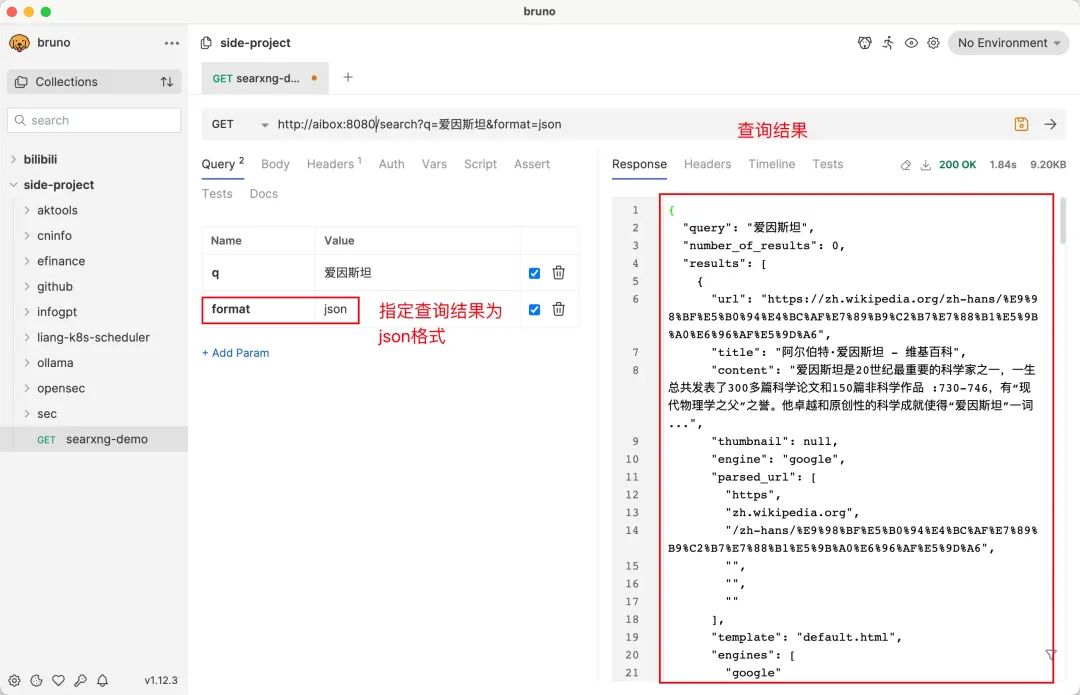The height and width of the screenshot is (695, 1080).
Task: Clear the response with the eraser icon
Action: click(905, 165)
